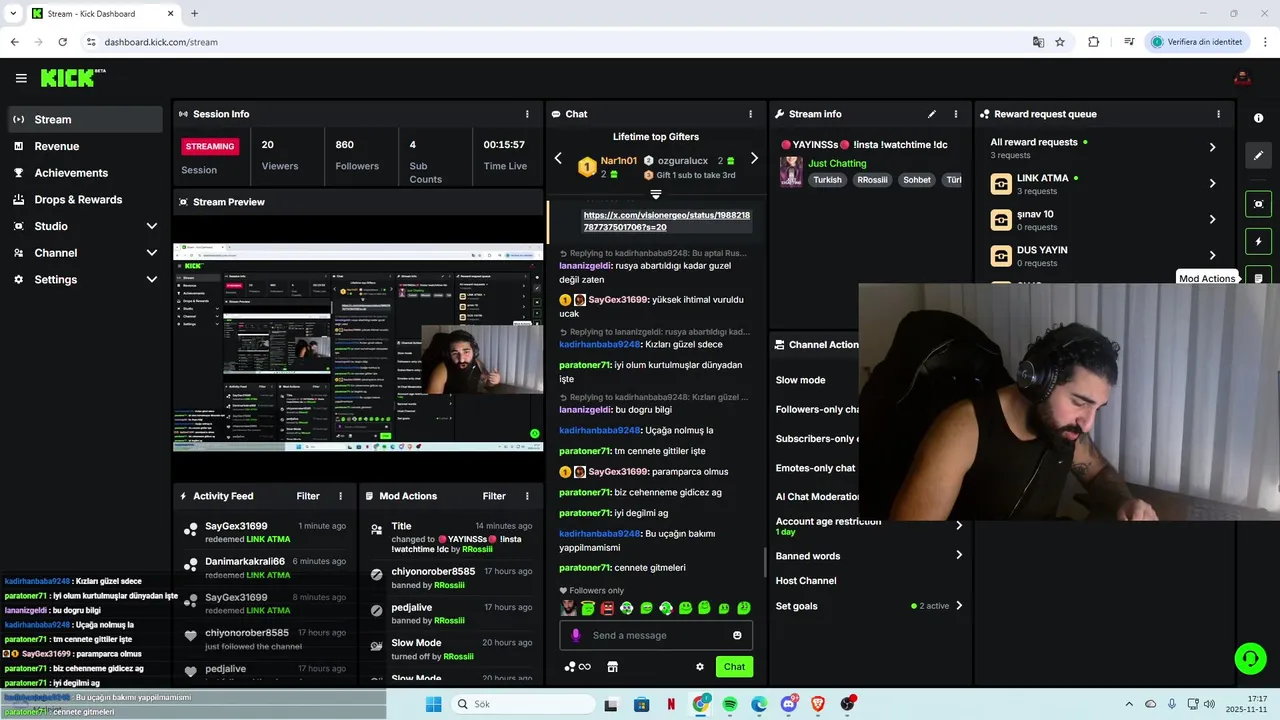The height and width of the screenshot is (720, 1280).
Task: Toggle Stream Preview widget icon in right rail
Action: (x=1258, y=204)
